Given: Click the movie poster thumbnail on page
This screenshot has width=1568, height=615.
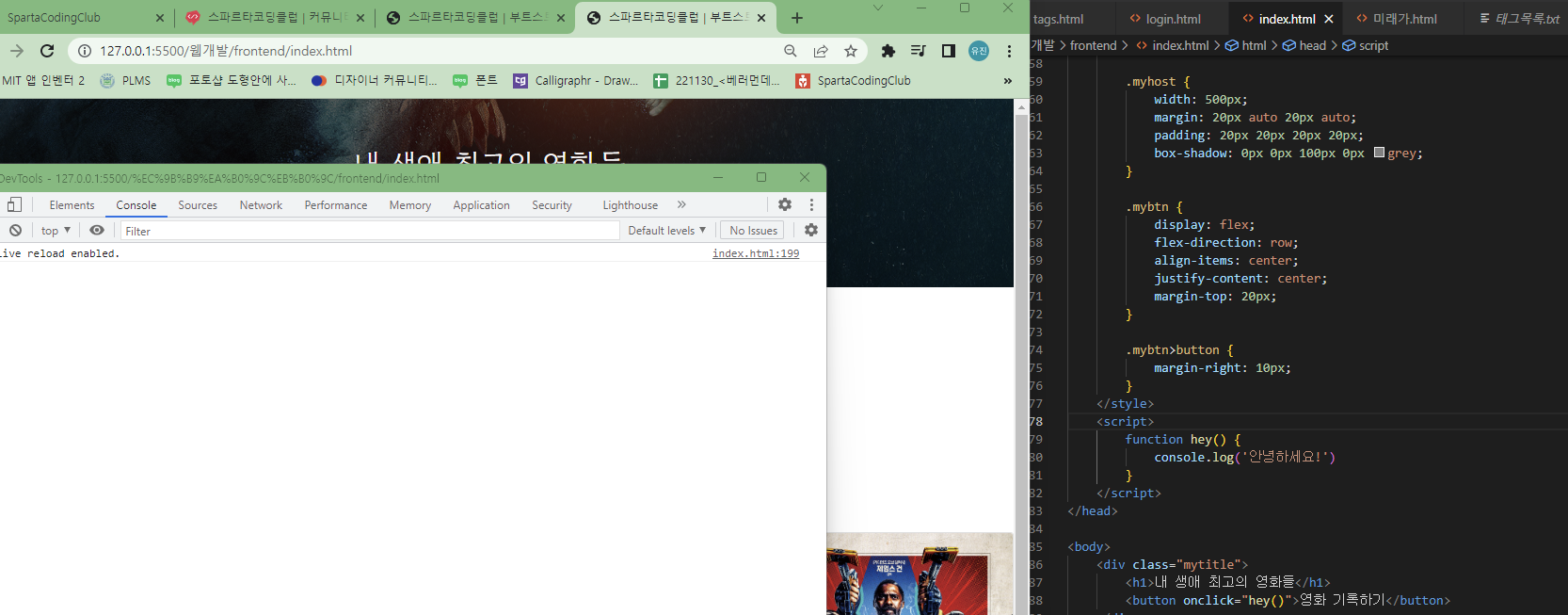Looking at the screenshot, I should tap(920, 574).
